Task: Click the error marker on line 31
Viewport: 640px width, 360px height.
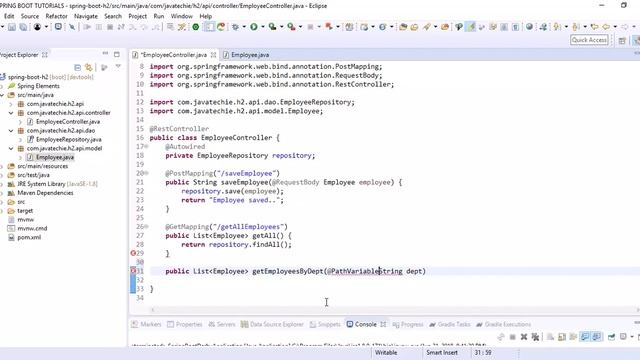Action: tap(133, 271)
